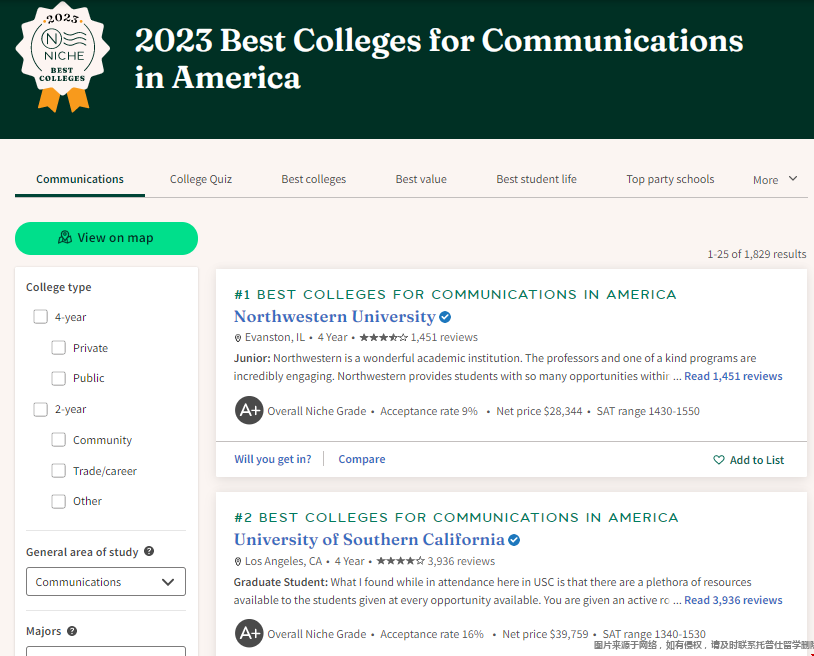Open the Communications area of study dropdown
This screenshot has width=814, height=656.
coord(105,582)
